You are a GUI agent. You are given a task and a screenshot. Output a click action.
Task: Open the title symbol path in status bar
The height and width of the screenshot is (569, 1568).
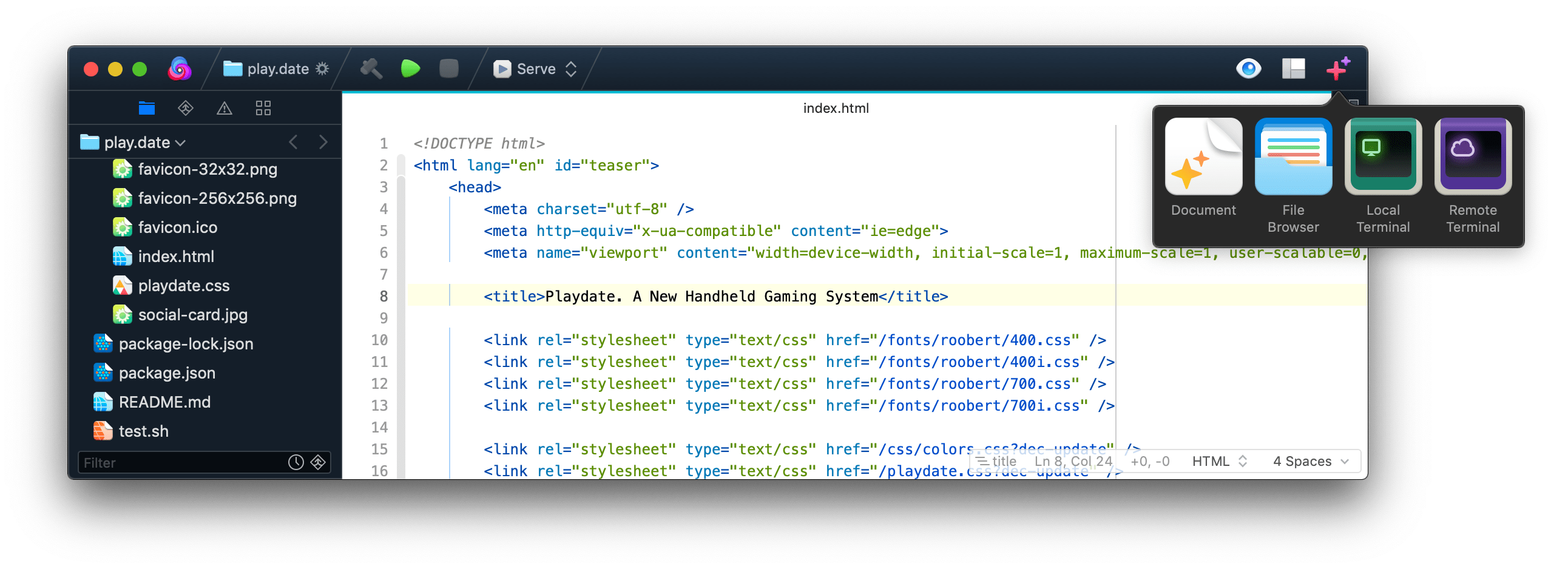pos(996,462)
